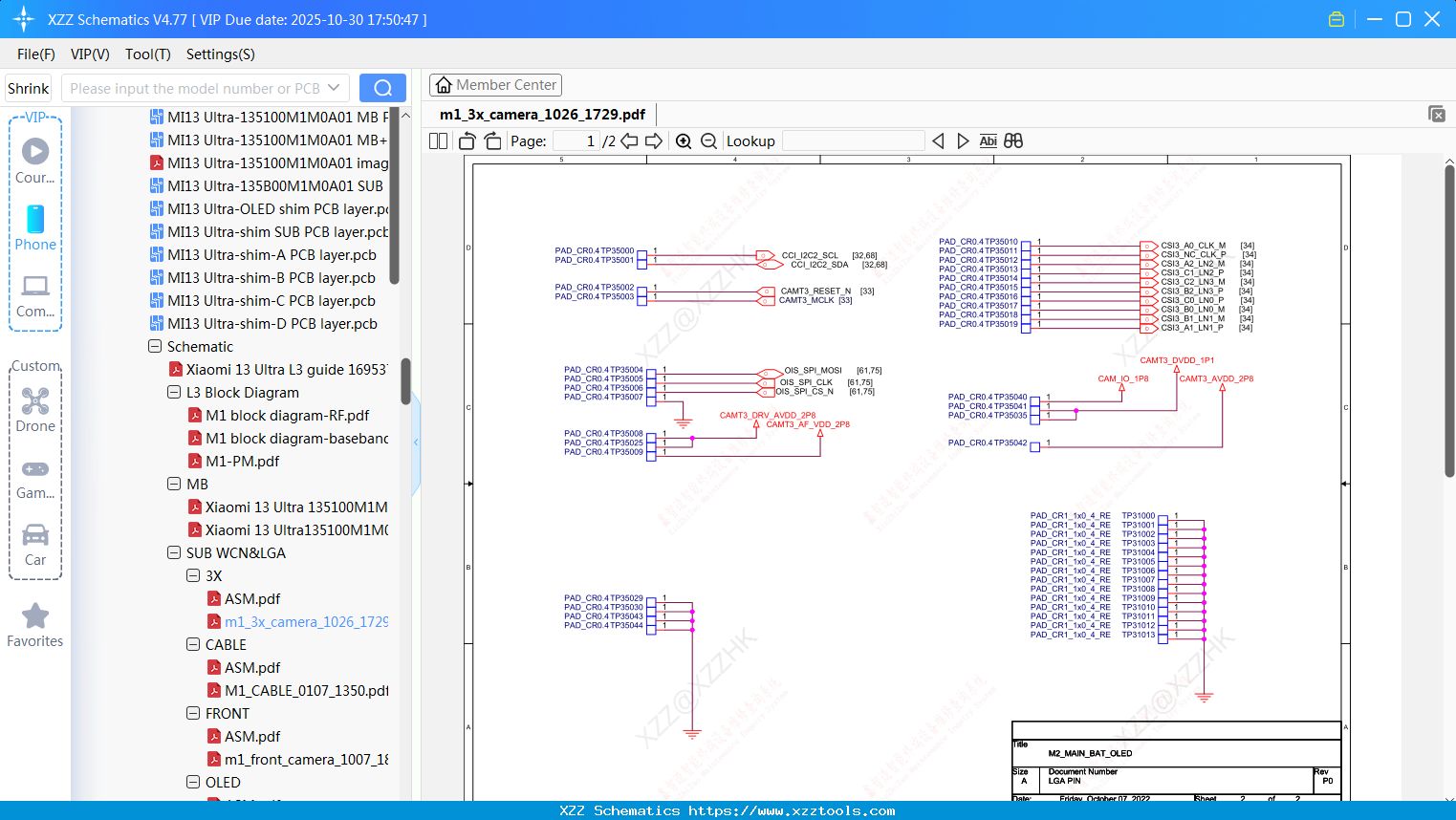Click the blue search button
Screen dimensions: 1456x820
click(x=382, y=88)
